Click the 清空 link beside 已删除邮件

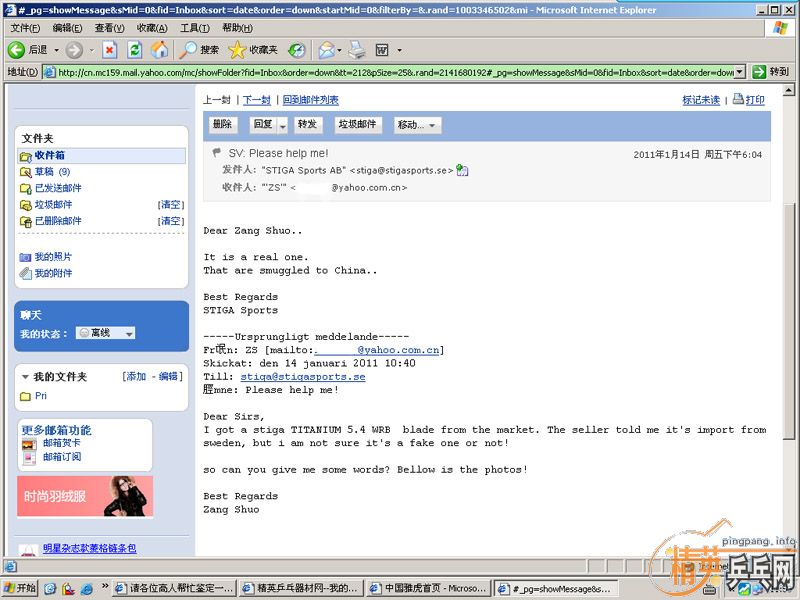click(171, 221)
